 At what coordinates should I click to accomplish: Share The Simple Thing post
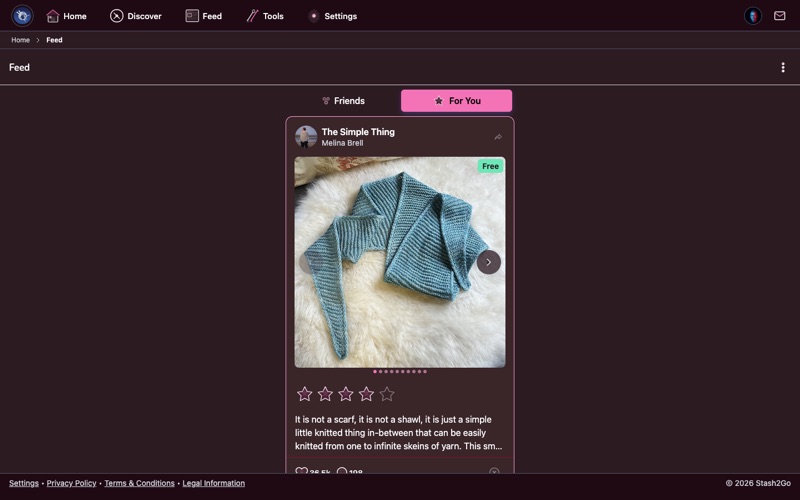pos(498,137)
